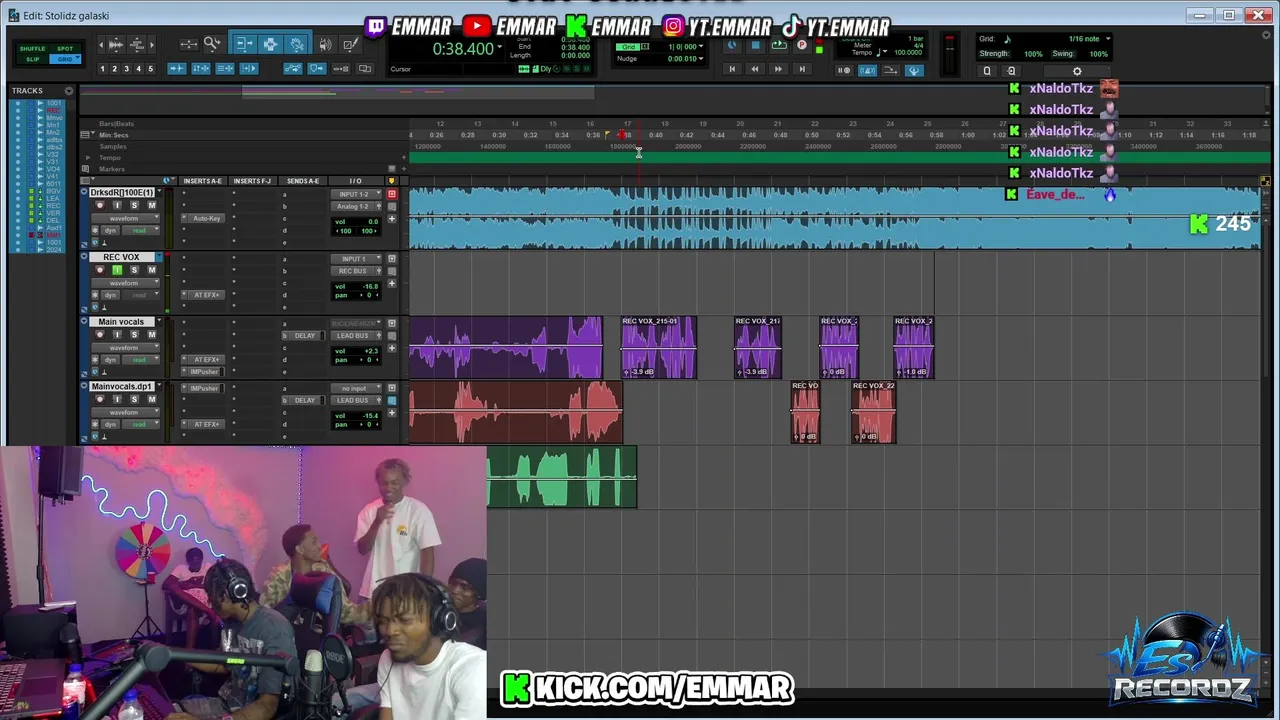Solo the Main vocals track

pyautogui.click(x=134, y=335)
